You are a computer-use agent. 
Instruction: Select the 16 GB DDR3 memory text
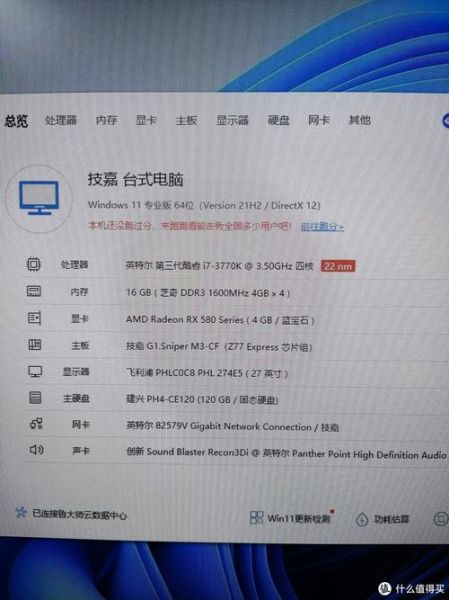208,293
